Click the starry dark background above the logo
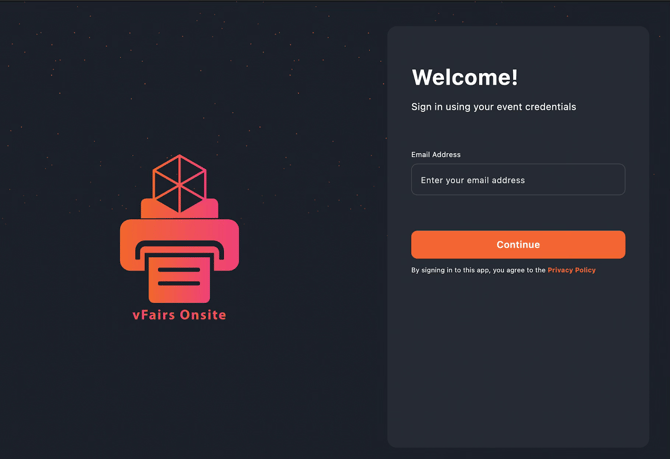The width and height of the screenshot is (670, 459). click(x=180, y=80)
